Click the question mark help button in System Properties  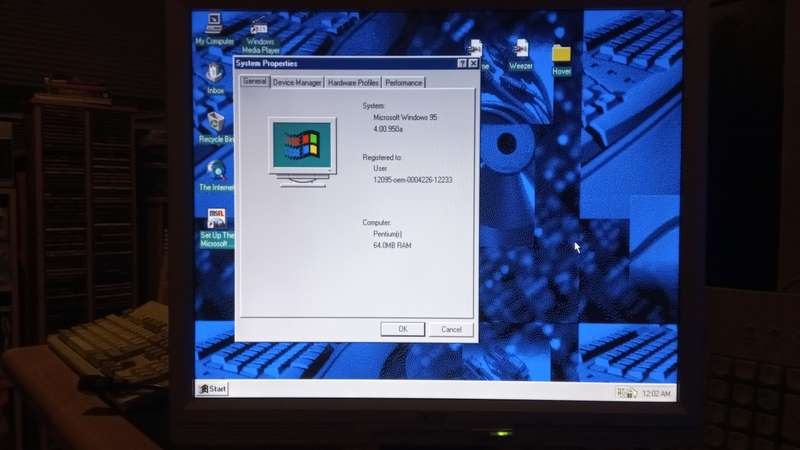(462, 63)
